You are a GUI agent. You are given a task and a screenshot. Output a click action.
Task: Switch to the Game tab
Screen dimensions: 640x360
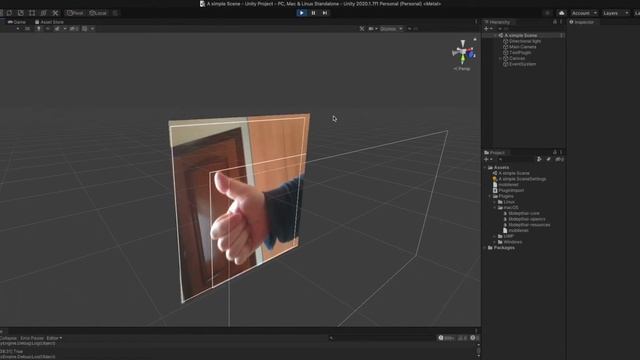coord(16,22)
